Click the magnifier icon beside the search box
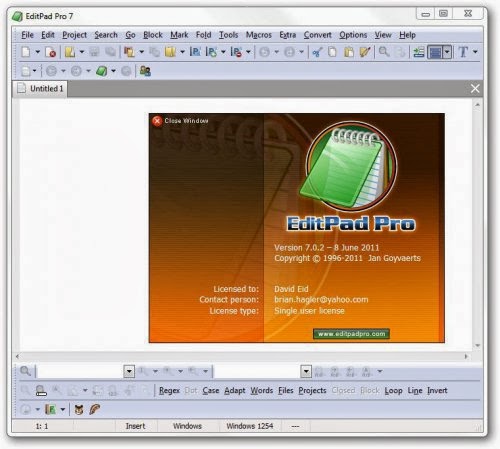This screenshot has width=500, height=449. tap(25, 371)
